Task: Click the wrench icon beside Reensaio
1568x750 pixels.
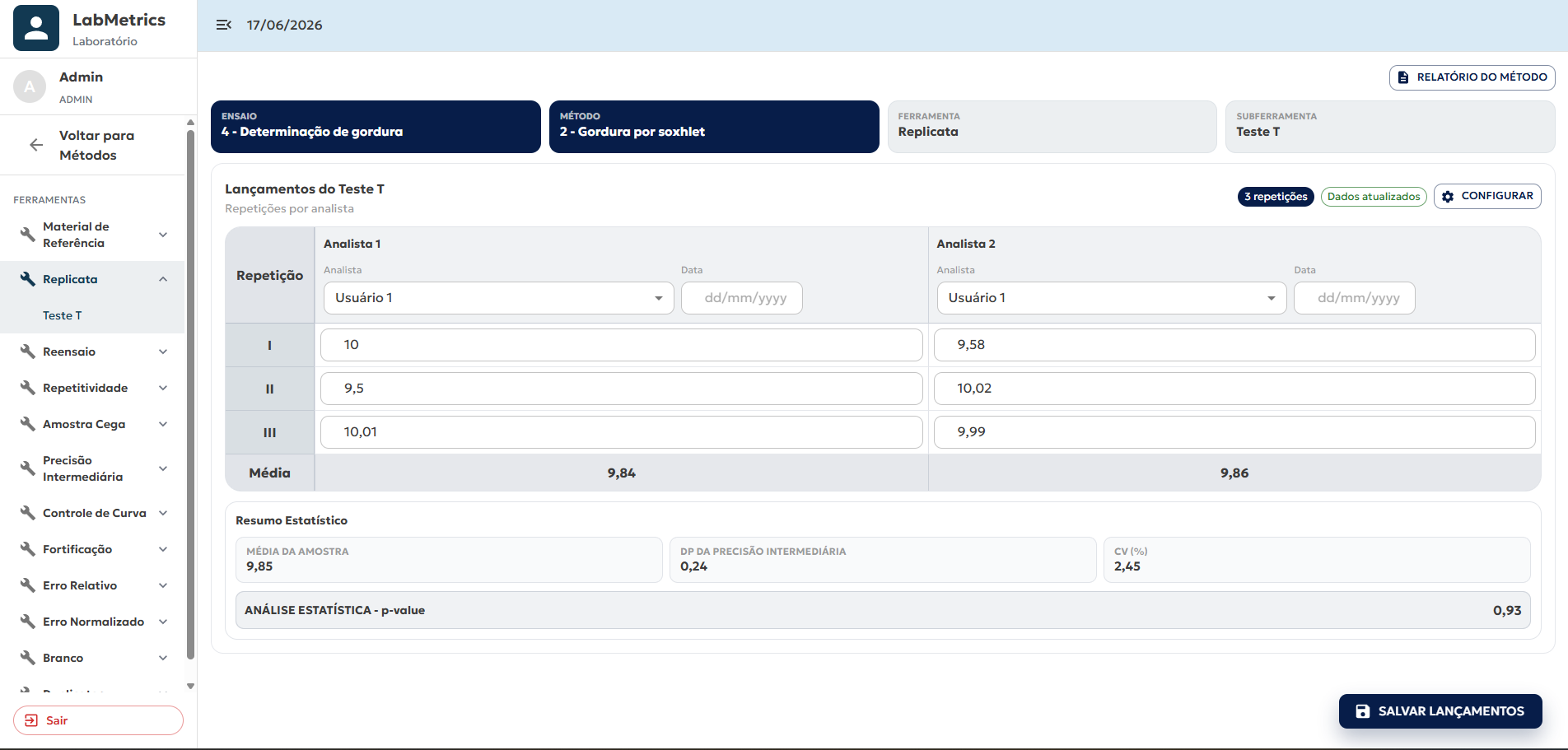Action: 28,352
